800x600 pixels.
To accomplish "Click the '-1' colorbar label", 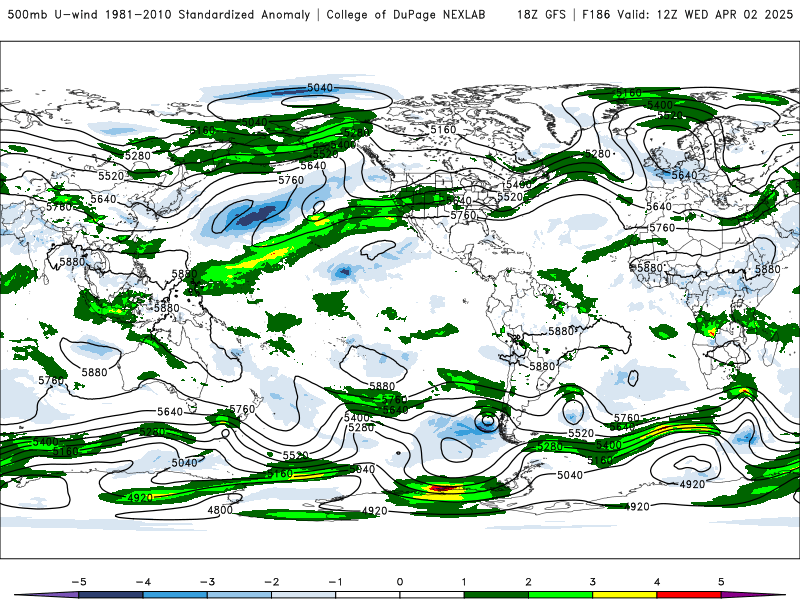I will coord(335,582).
